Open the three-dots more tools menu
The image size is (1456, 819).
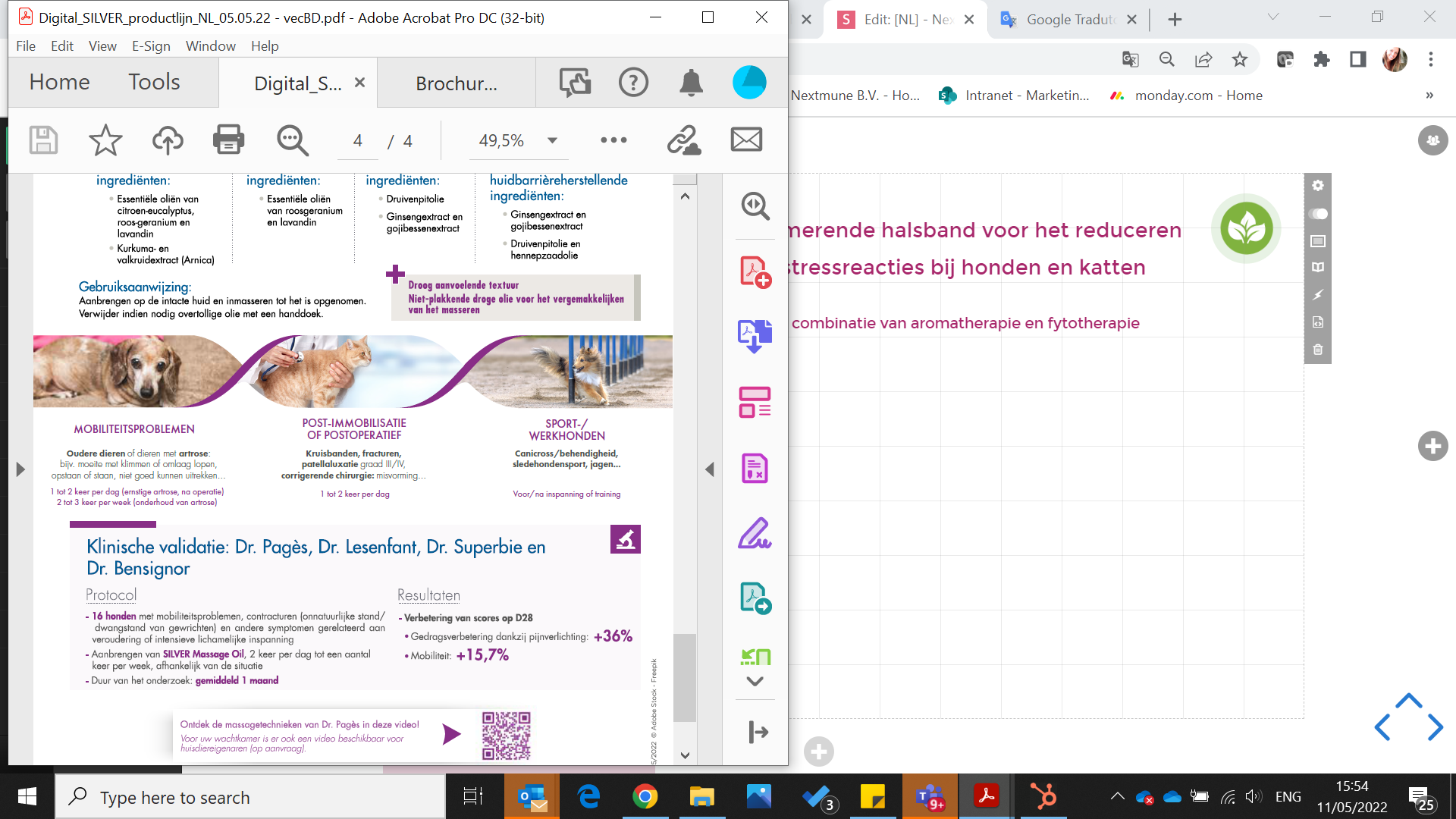613,140
